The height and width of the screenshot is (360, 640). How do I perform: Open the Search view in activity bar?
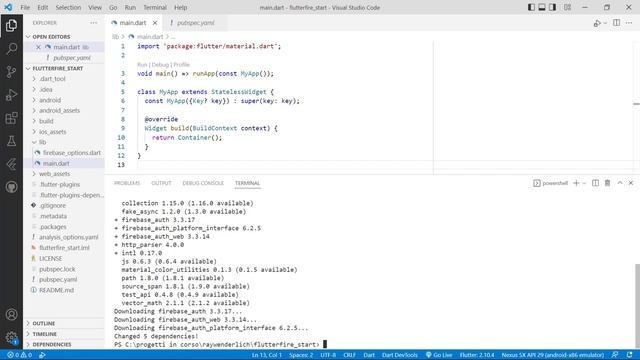(x=11, y=49)
